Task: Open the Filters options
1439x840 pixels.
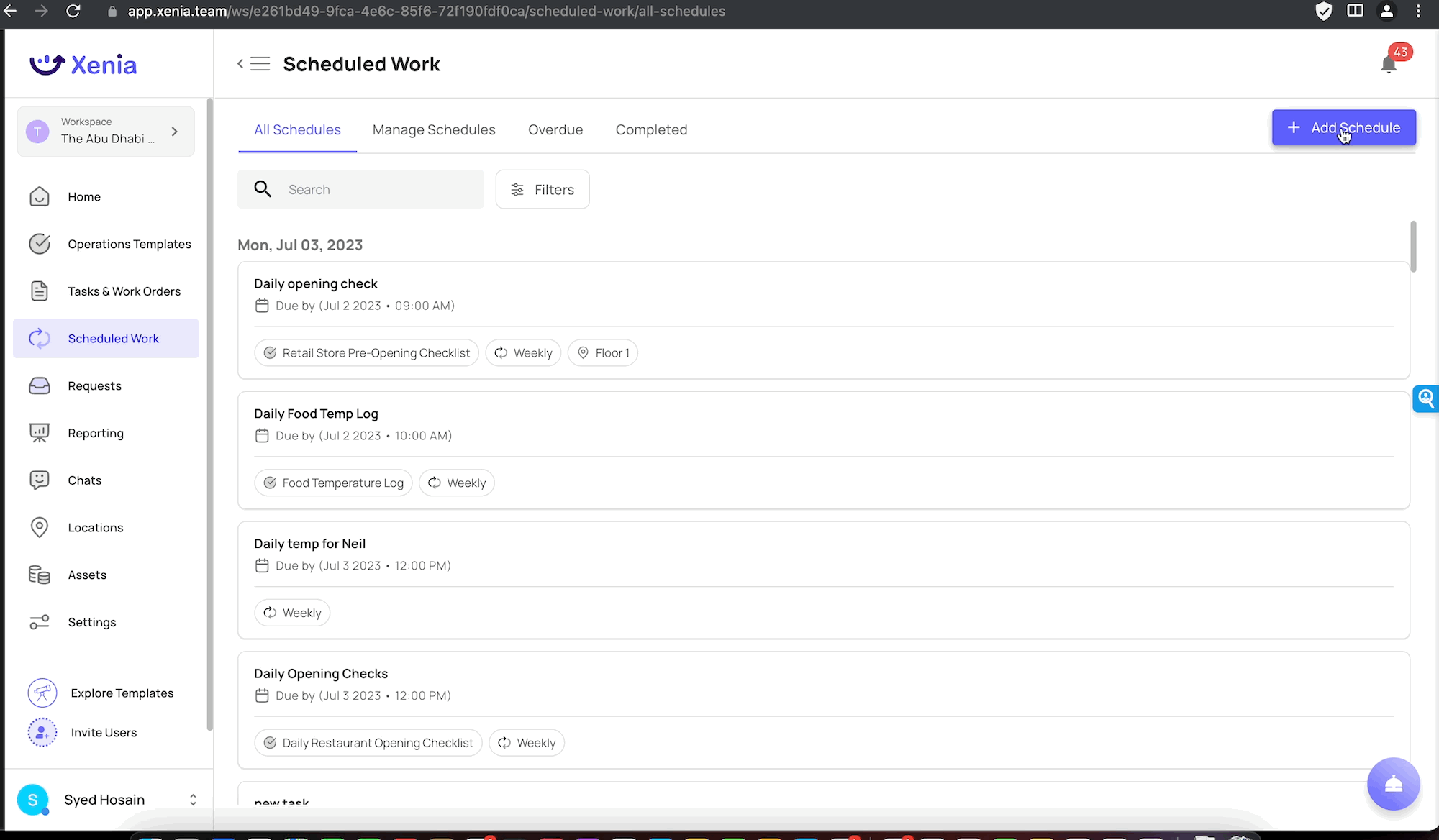Action: 543,189
